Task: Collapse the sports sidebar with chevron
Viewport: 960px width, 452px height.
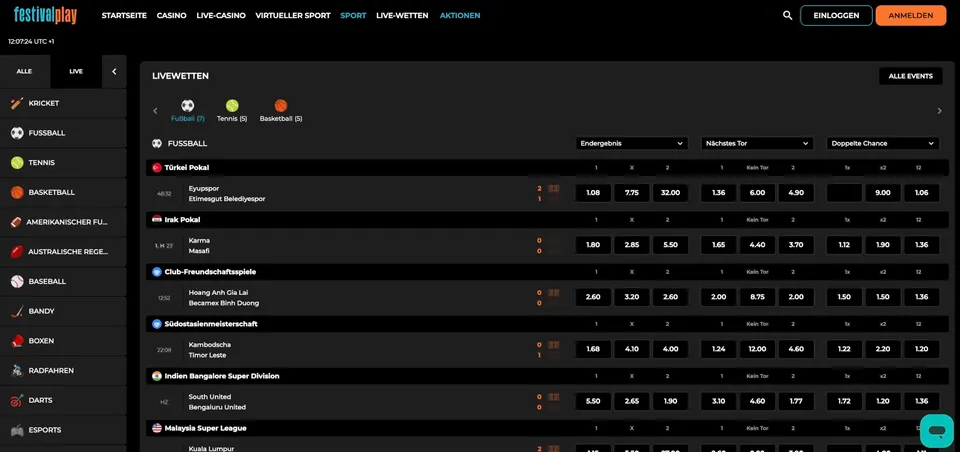Action: click(x=114, y=72)
